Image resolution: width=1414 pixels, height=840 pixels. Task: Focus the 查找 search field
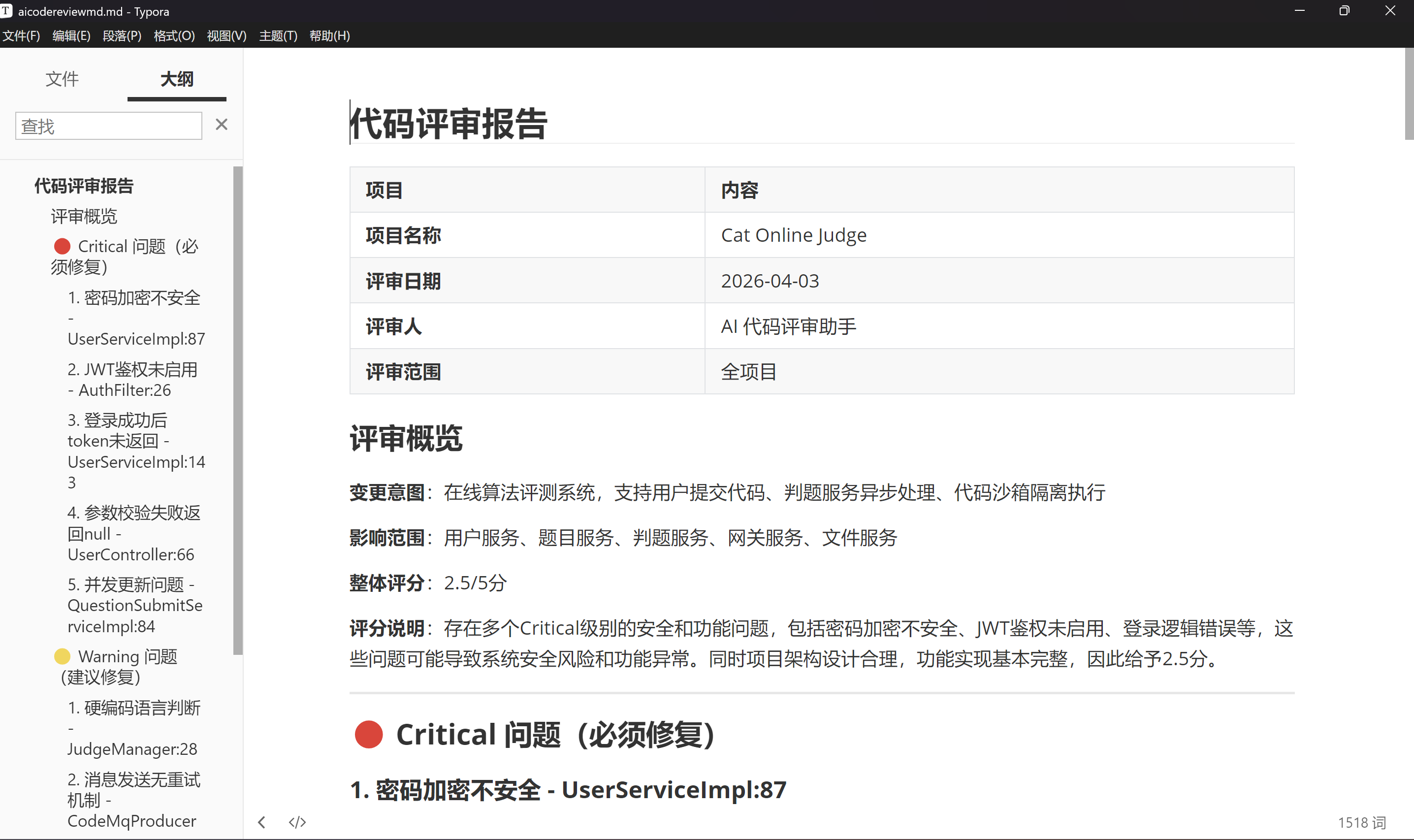(109, 126)
